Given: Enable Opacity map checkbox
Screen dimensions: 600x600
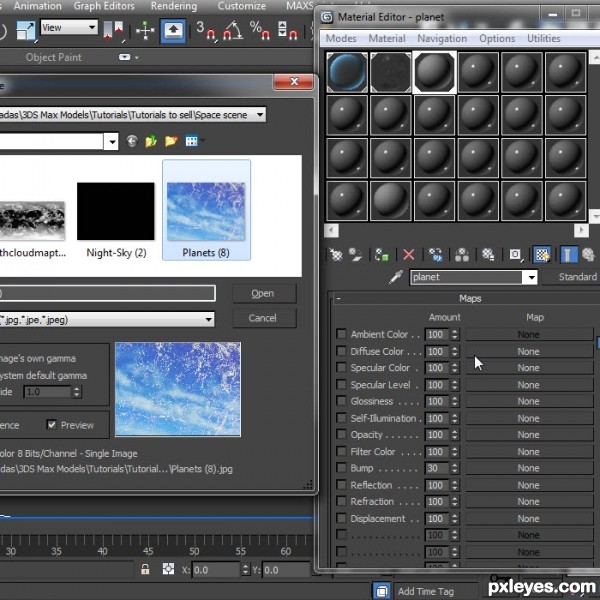Looking at the screenshot, I should tap(341, 434).
